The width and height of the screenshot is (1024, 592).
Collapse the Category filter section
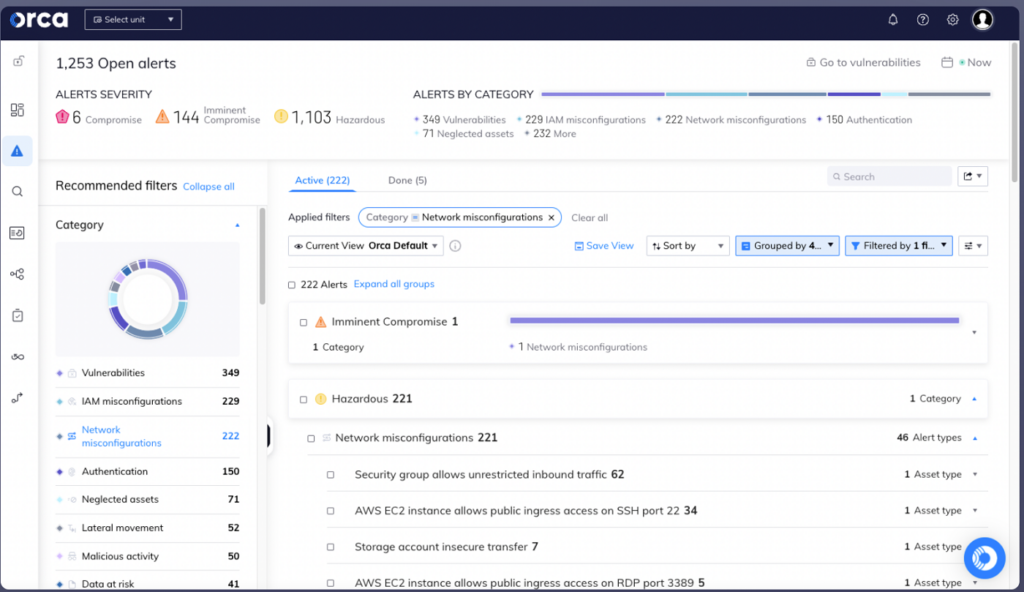237,225
